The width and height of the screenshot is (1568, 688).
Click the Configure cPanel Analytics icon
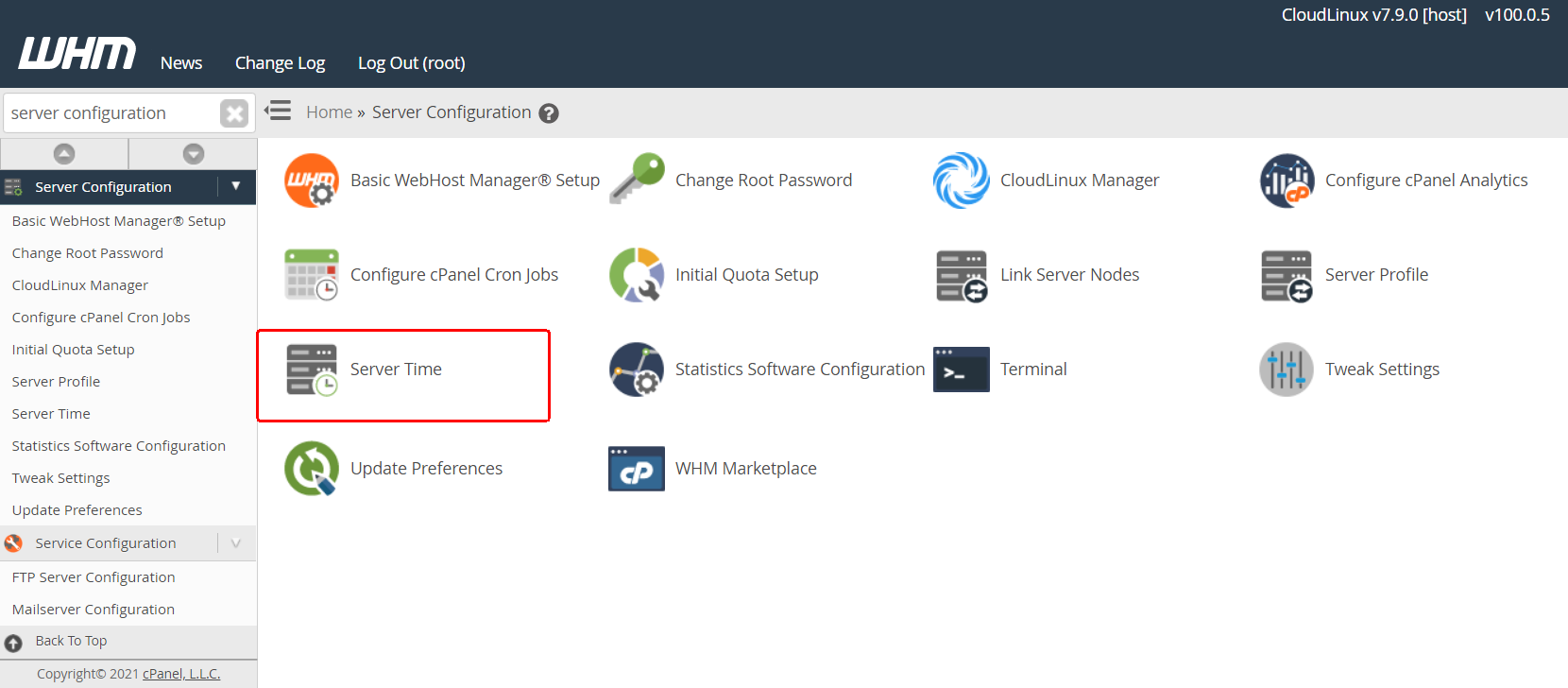point(1287,181)
